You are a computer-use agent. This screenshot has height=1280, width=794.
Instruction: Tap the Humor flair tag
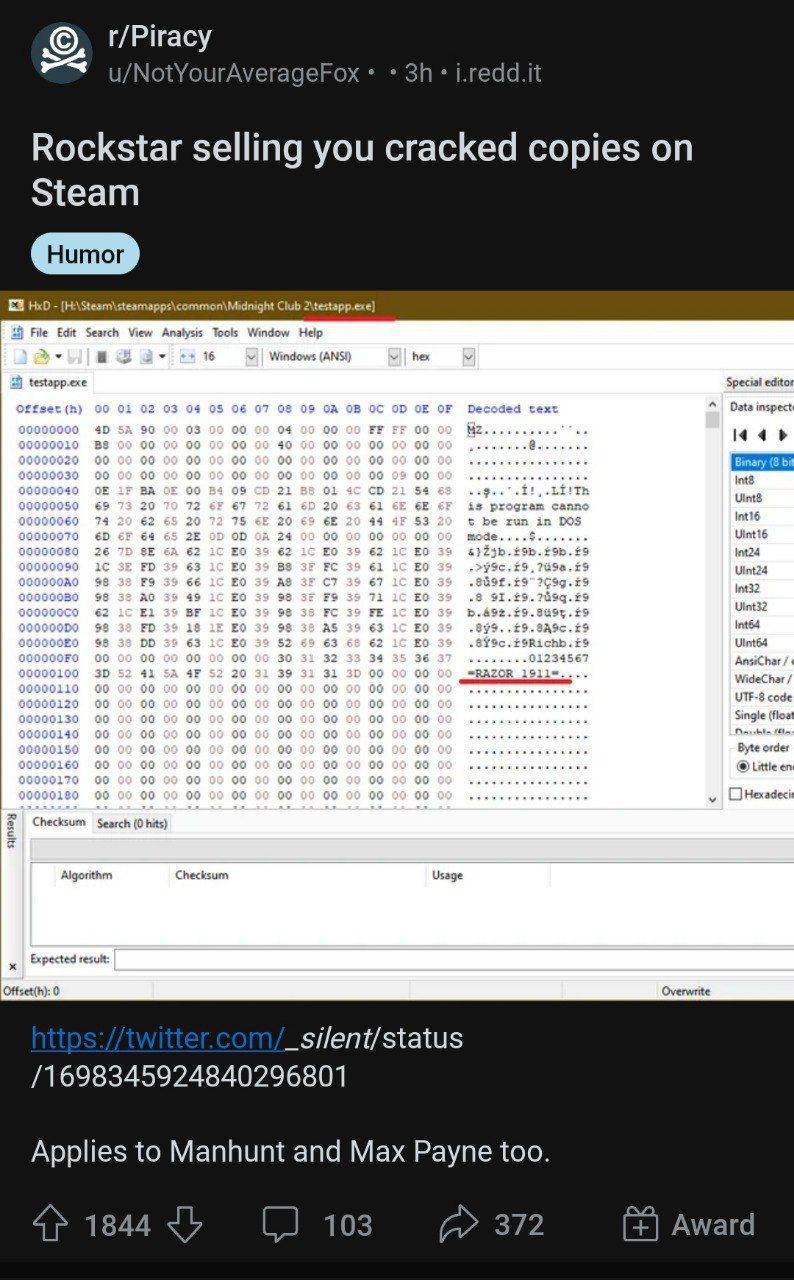click(x=85, y=254)
